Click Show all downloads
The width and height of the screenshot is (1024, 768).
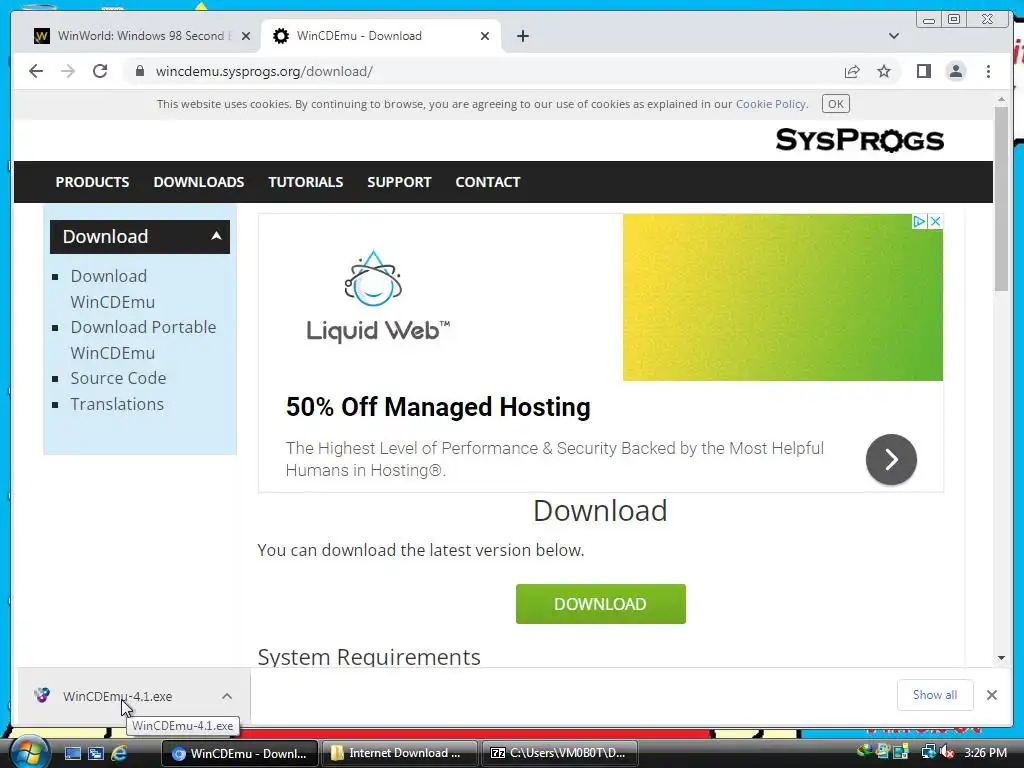(935, 695)
